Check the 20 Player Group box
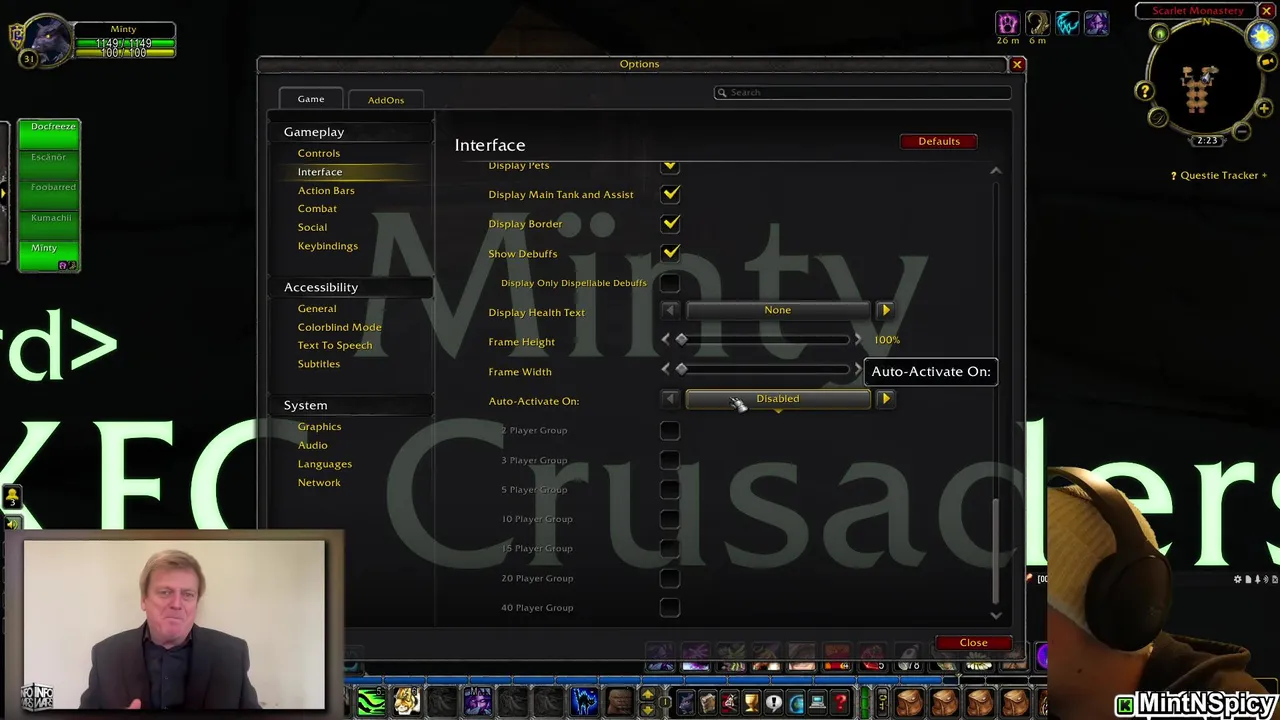Viewport: 1280px width, 720px height. click(x=670, y=578)
